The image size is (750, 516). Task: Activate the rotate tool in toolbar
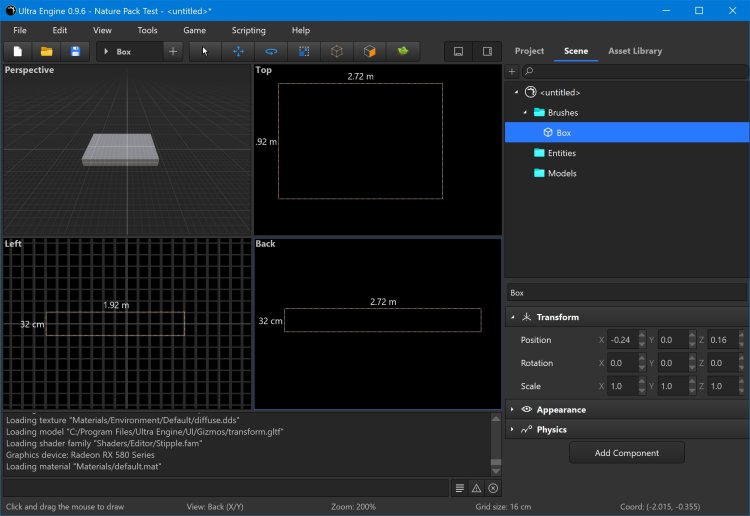tap(270, 51)
